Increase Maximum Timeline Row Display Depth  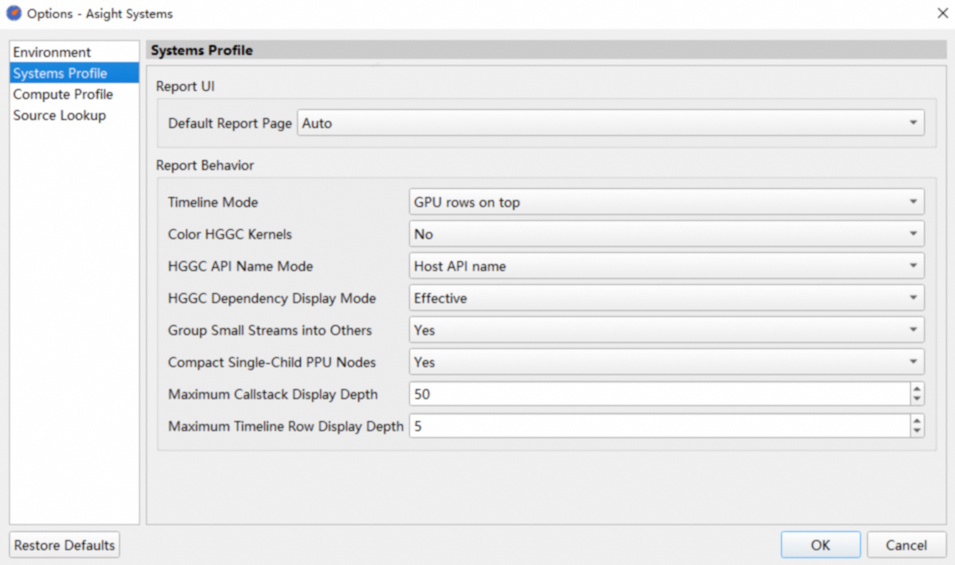click(917, 420)
